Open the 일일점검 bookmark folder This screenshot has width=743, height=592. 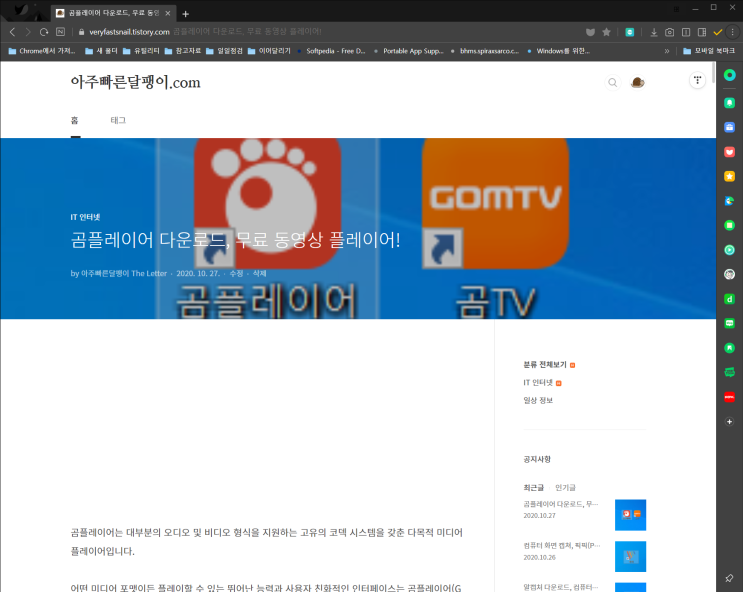[224, 51]
